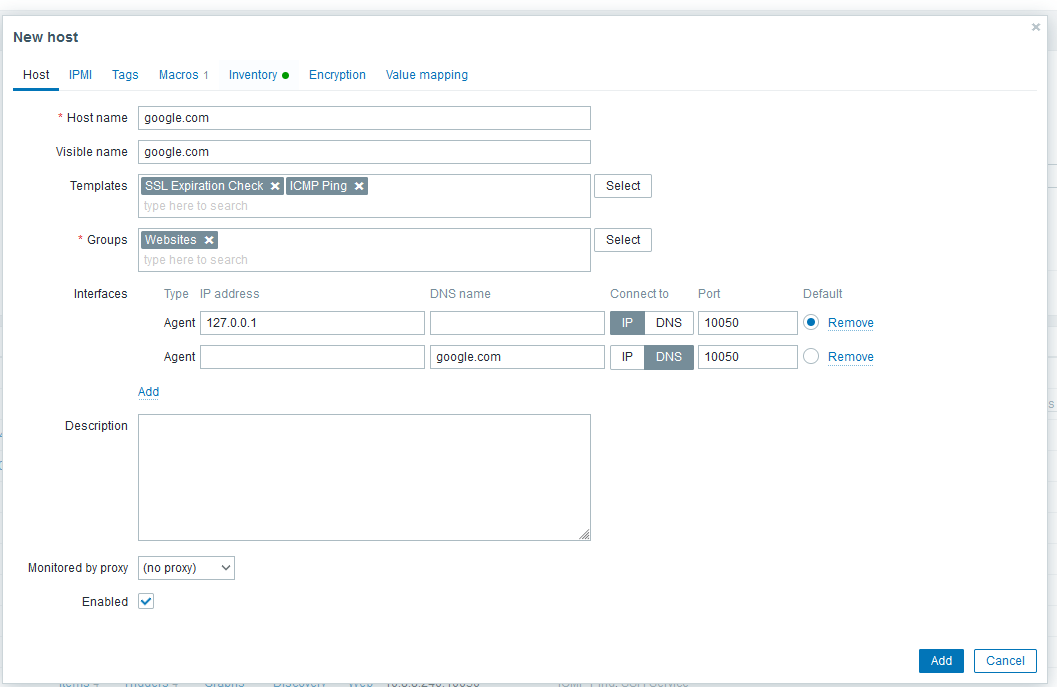This screenshot has width=1057, height=687.
Task: Cancel the New host dialog
Action: (x=1005, y=661)
